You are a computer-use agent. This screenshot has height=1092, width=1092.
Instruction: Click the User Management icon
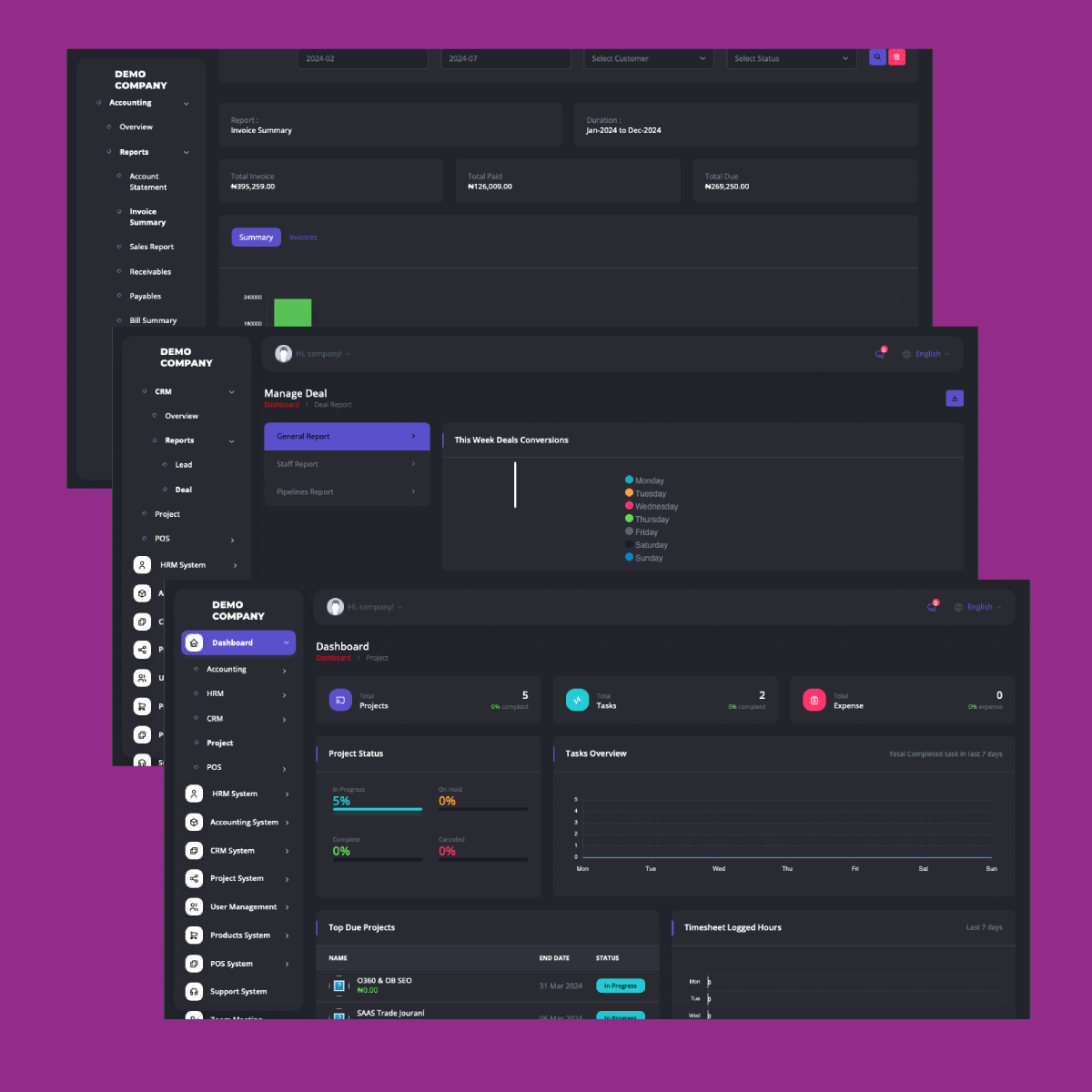point(194,906)
